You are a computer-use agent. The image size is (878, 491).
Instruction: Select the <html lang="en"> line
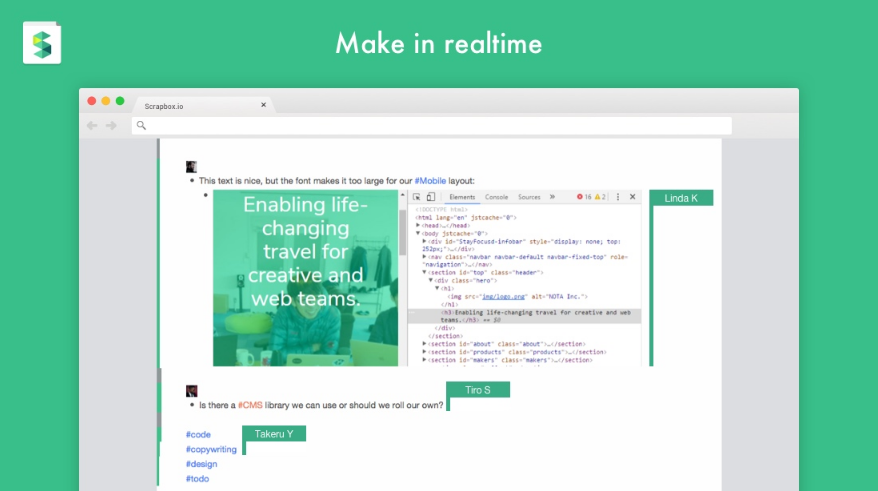click(x=465, y=217)
